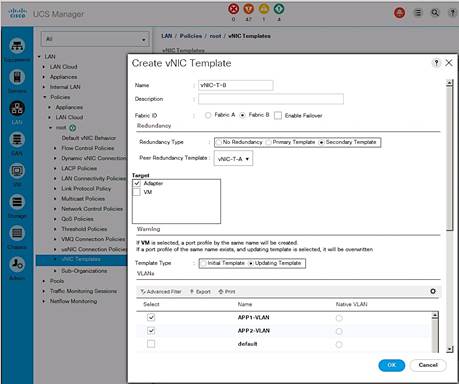This screenshot has height=384, width=459.
Task: Close the Create vNIC Template dialog
Action: click(x=449, y=63)
